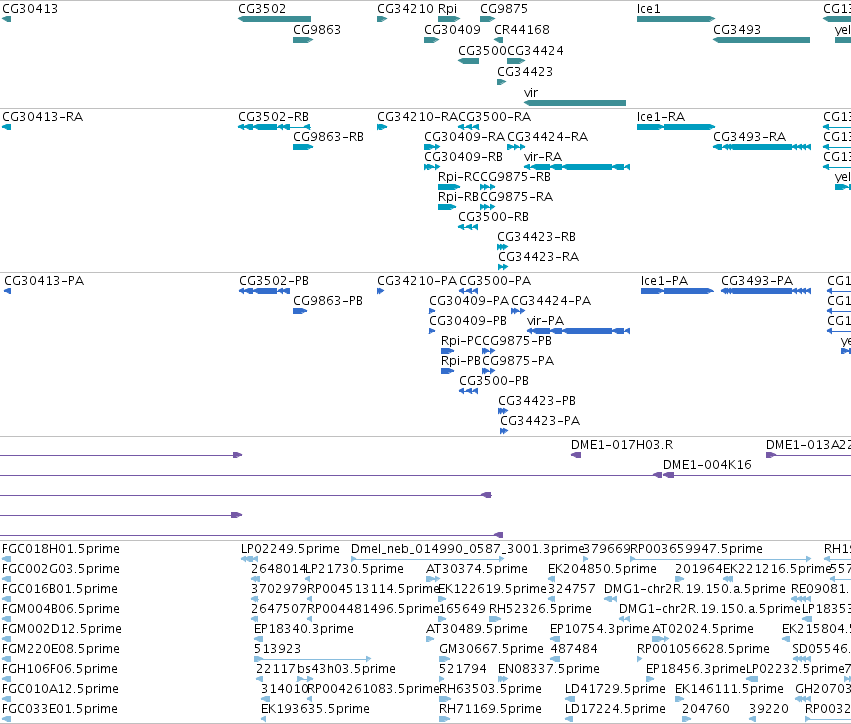
Task: Click the CG30413 gene label
Action: click(x=30, y=9)
